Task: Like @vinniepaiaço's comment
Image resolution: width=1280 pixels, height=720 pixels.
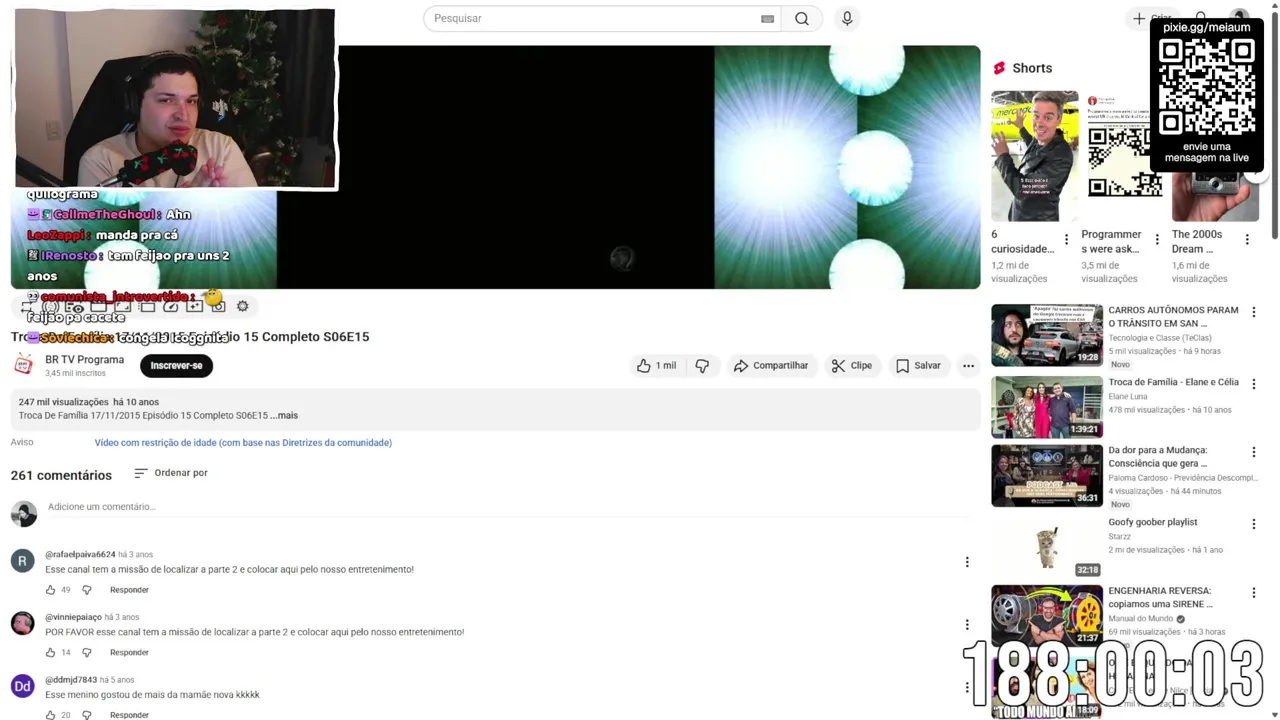Action: tap(50, 653)
